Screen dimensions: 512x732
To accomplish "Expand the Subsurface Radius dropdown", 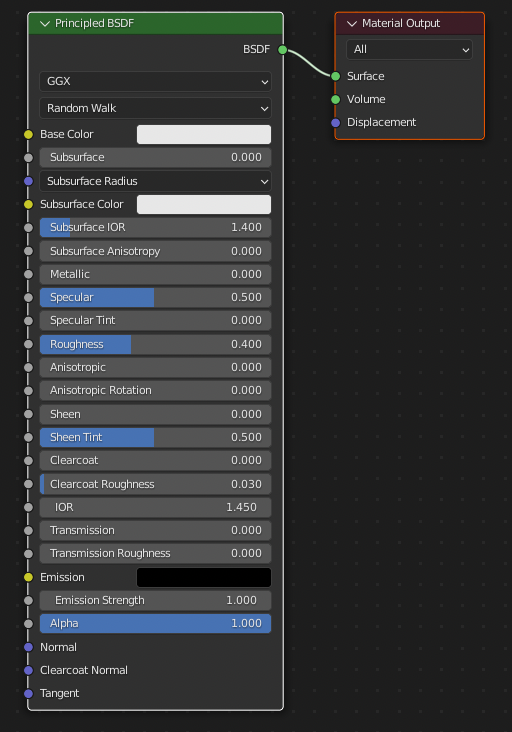I will click(155, 181).
